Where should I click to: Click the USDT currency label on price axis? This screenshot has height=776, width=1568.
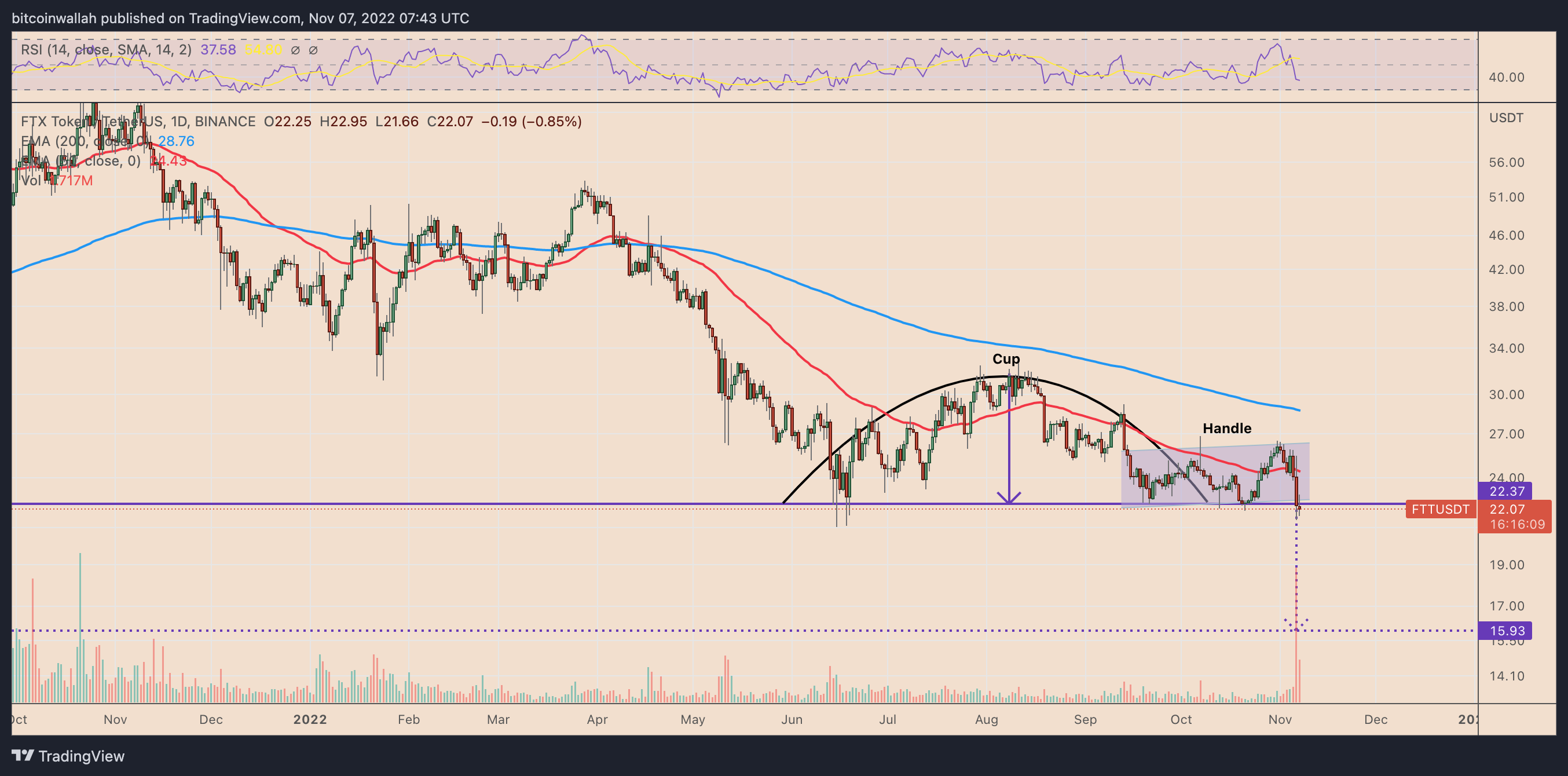(x=1506, y=118)
